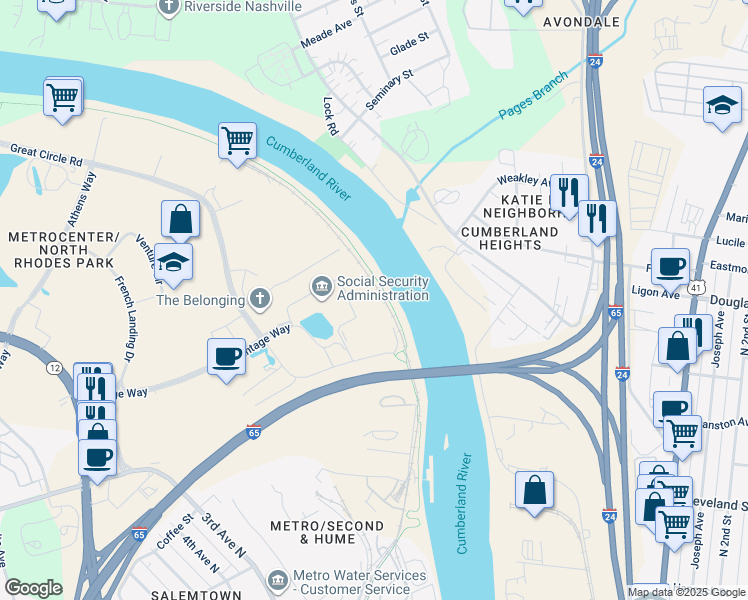Click the Map data ©2025 Google text
748x600 pixels.
pyautogui.click(x=686, y=592)
